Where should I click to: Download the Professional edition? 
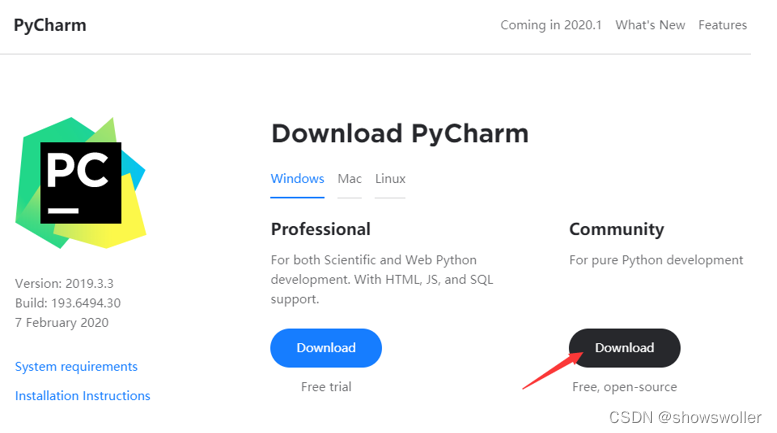pyautogui.click(x=326, y=348)
